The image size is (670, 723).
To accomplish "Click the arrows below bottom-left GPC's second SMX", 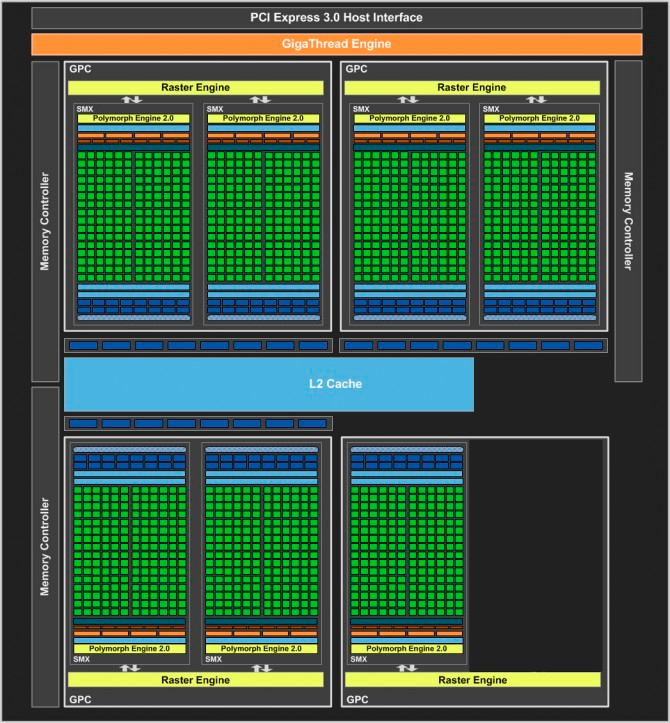I will 262,668.
